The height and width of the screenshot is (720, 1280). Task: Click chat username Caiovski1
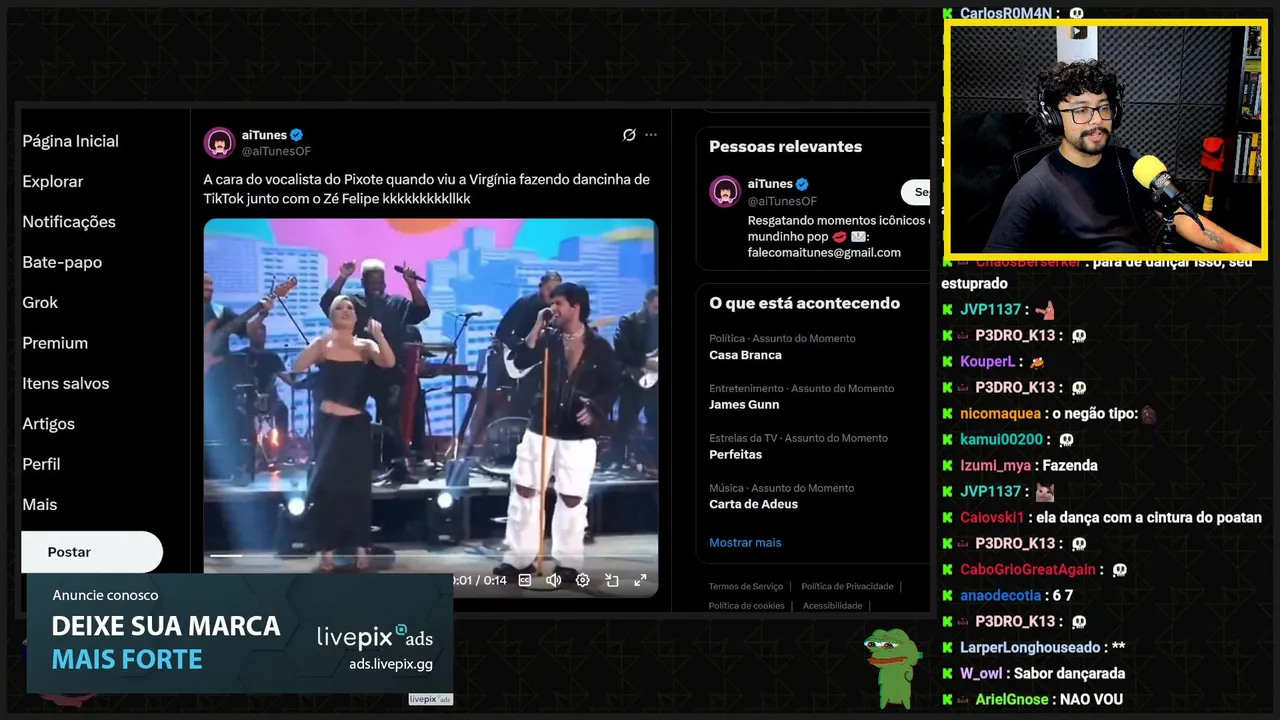pyautogui.click(x=992, y=517)
